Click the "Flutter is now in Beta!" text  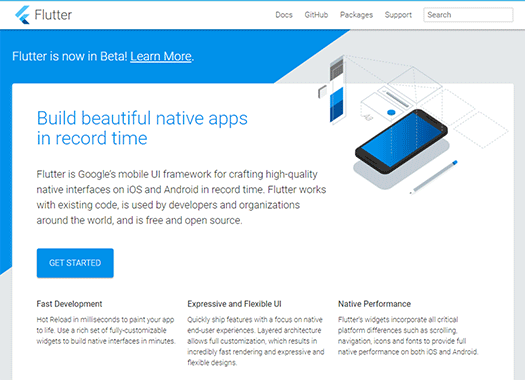click(70, 56)
